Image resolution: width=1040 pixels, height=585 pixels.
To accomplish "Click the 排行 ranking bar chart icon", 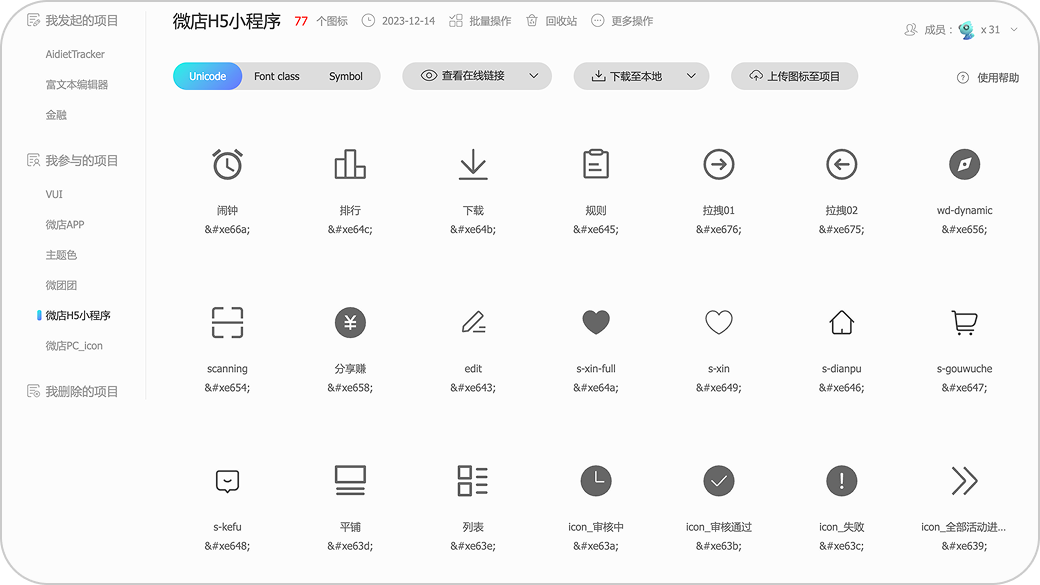I will (350, 164).
